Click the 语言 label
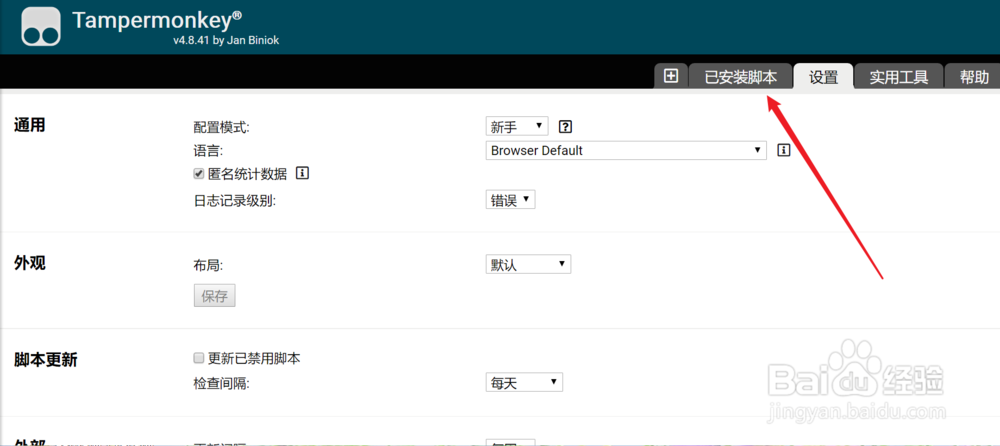 pos(208,151)
